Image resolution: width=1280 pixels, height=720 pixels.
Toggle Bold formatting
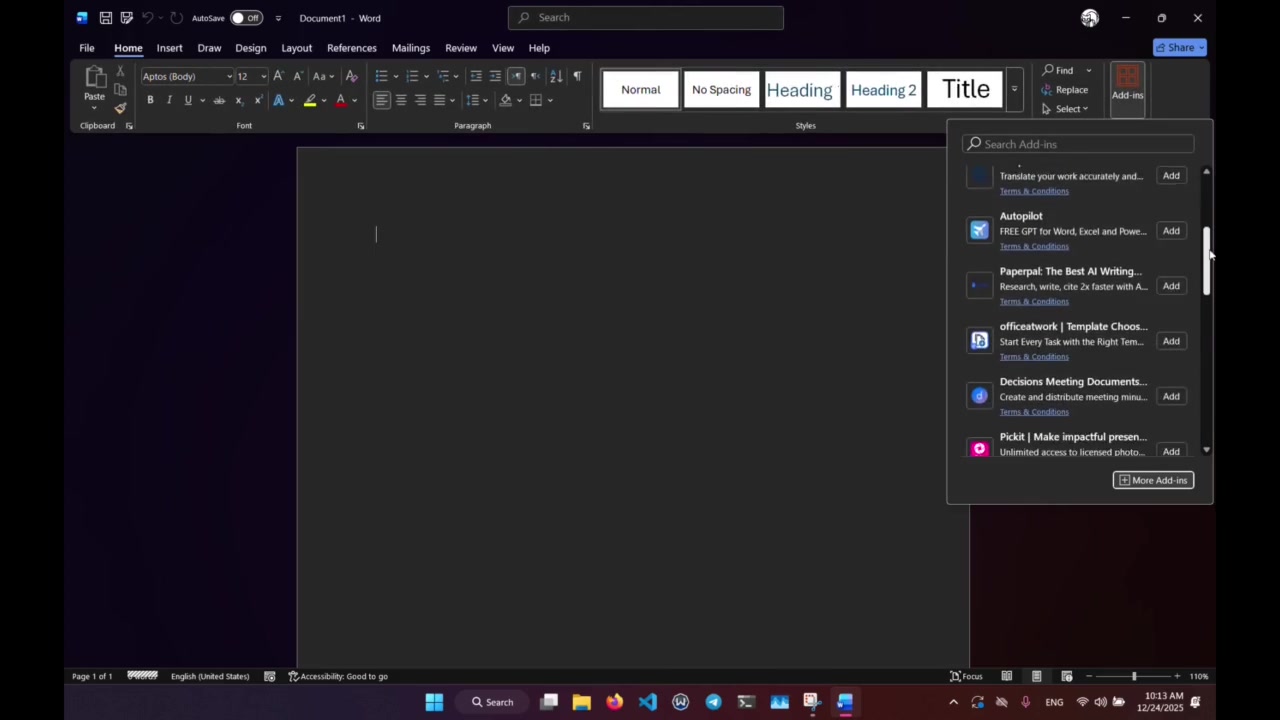click(x=150, y=100)
